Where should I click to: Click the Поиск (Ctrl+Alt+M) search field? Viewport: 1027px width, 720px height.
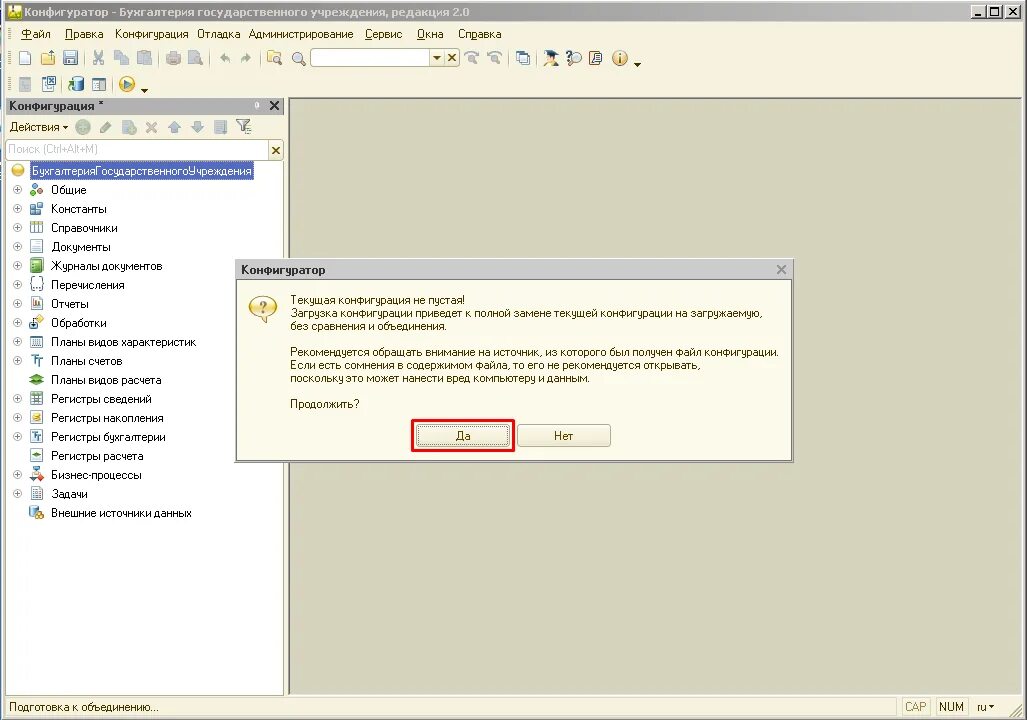pos(137,149)
